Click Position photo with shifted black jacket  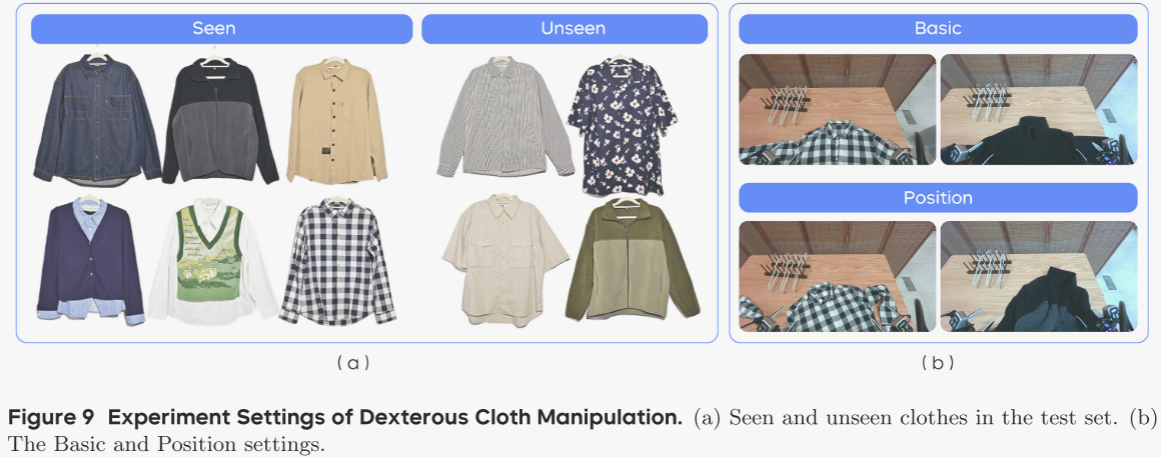(1039, 276)
